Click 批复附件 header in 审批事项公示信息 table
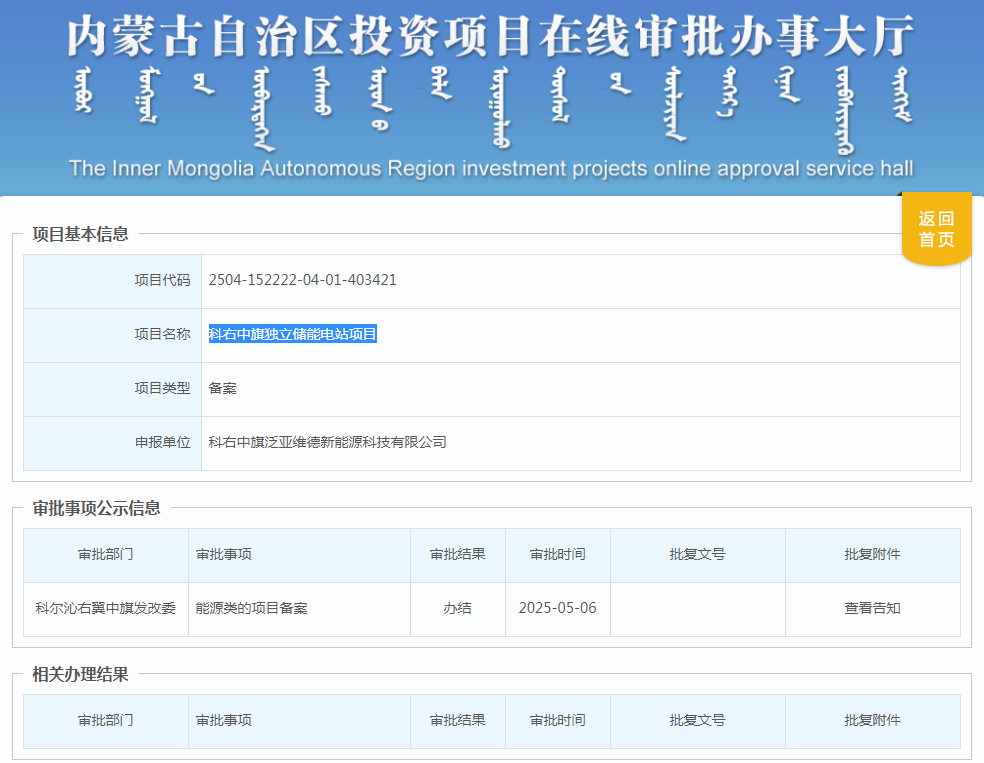 872,554
